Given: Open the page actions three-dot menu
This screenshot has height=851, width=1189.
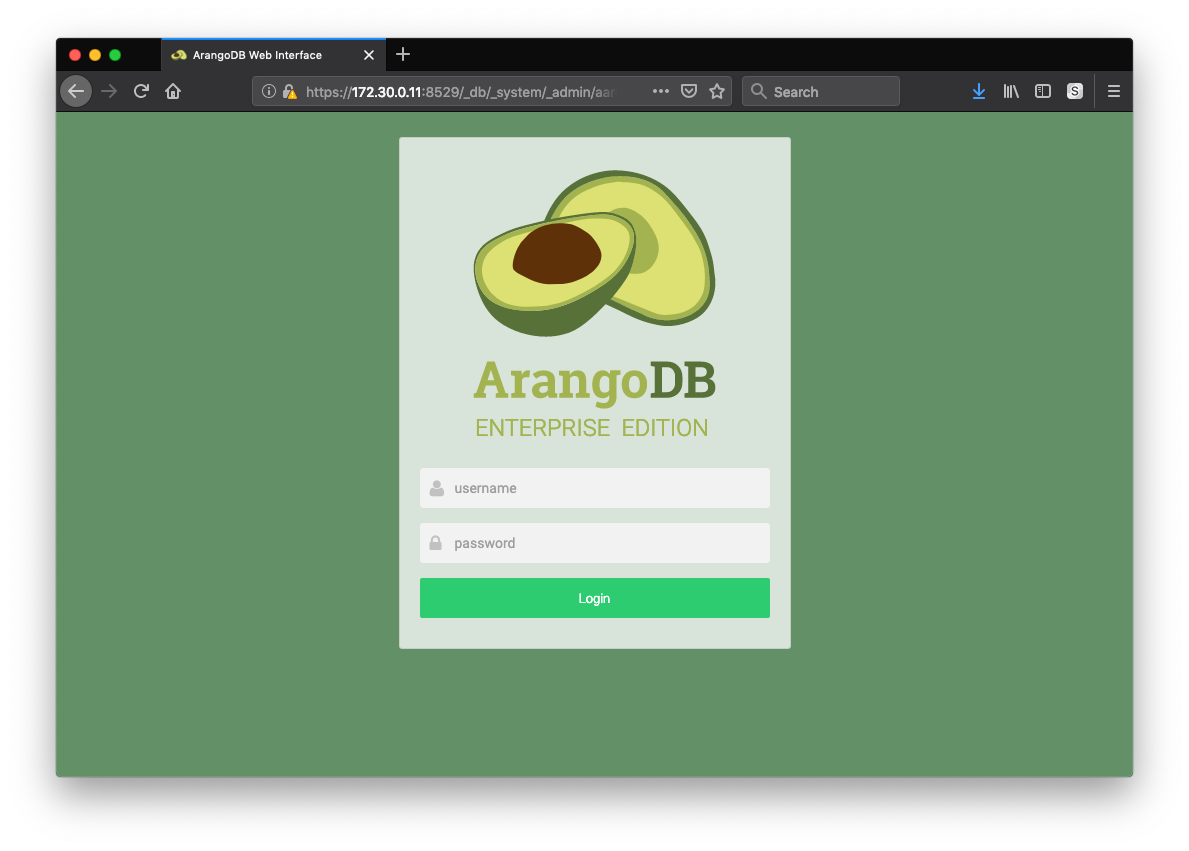Looking at the screenshot, I should (x=660, y=91).
